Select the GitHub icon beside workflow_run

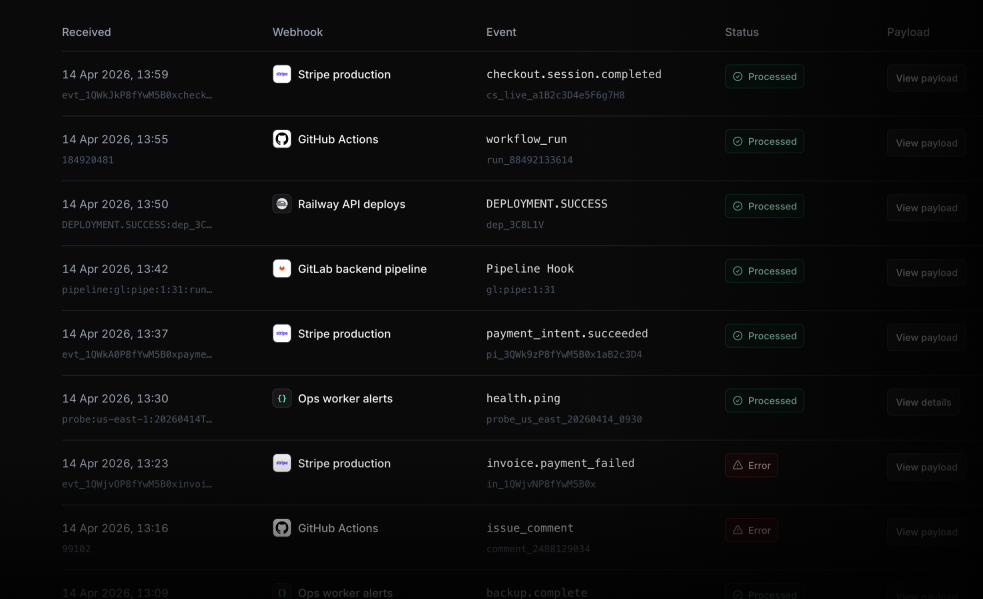tap(281, 139)
